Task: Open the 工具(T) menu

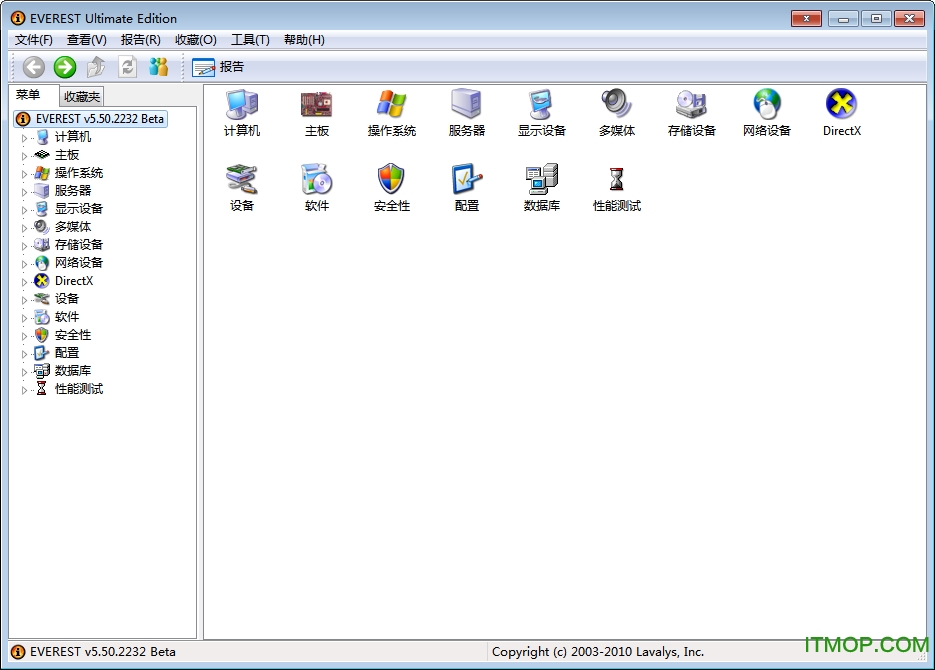Action: [250, 40]
